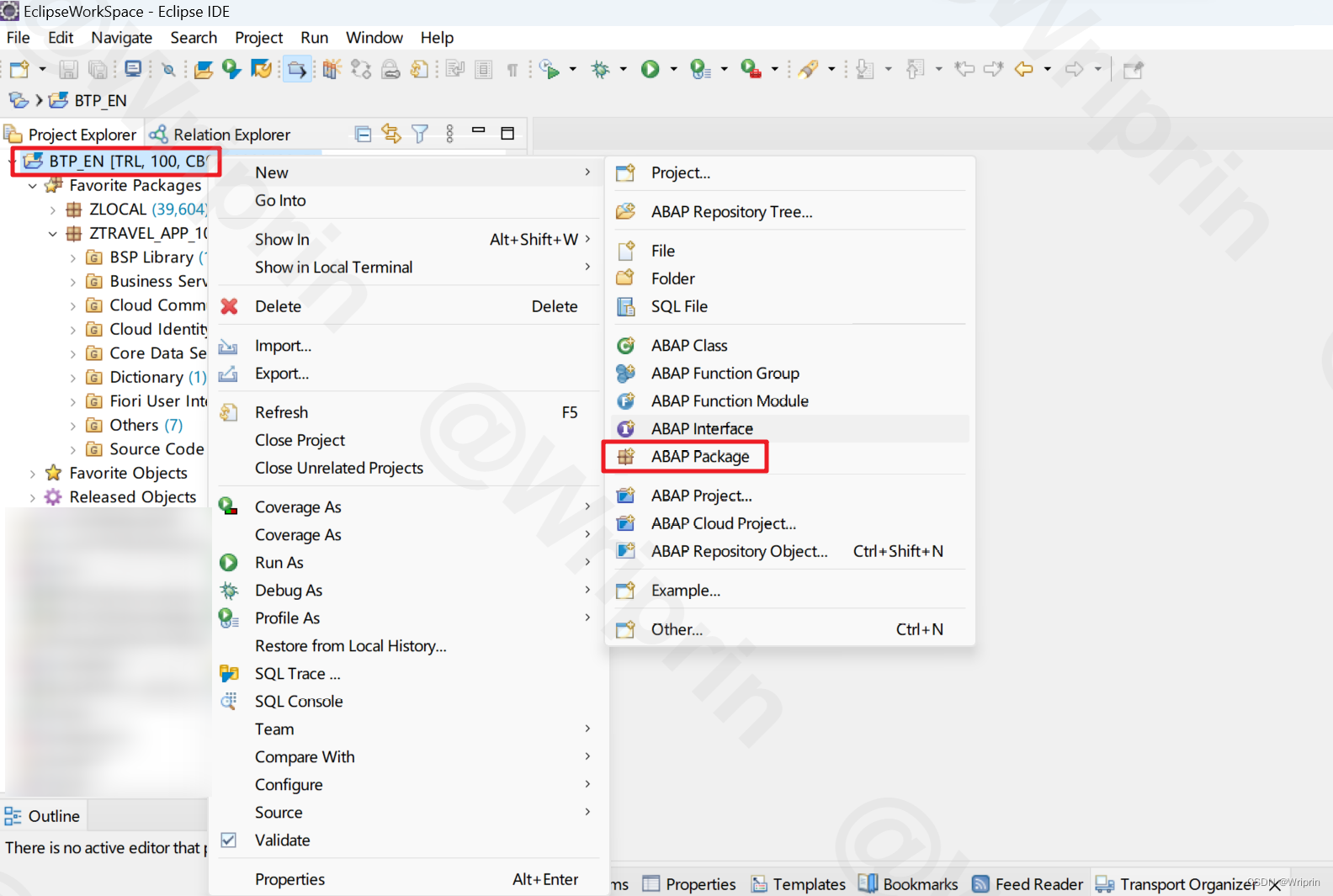Click the Pin Editor toolbar icon
Viewport: 1333px width, 896px height.
point(1134,70)
